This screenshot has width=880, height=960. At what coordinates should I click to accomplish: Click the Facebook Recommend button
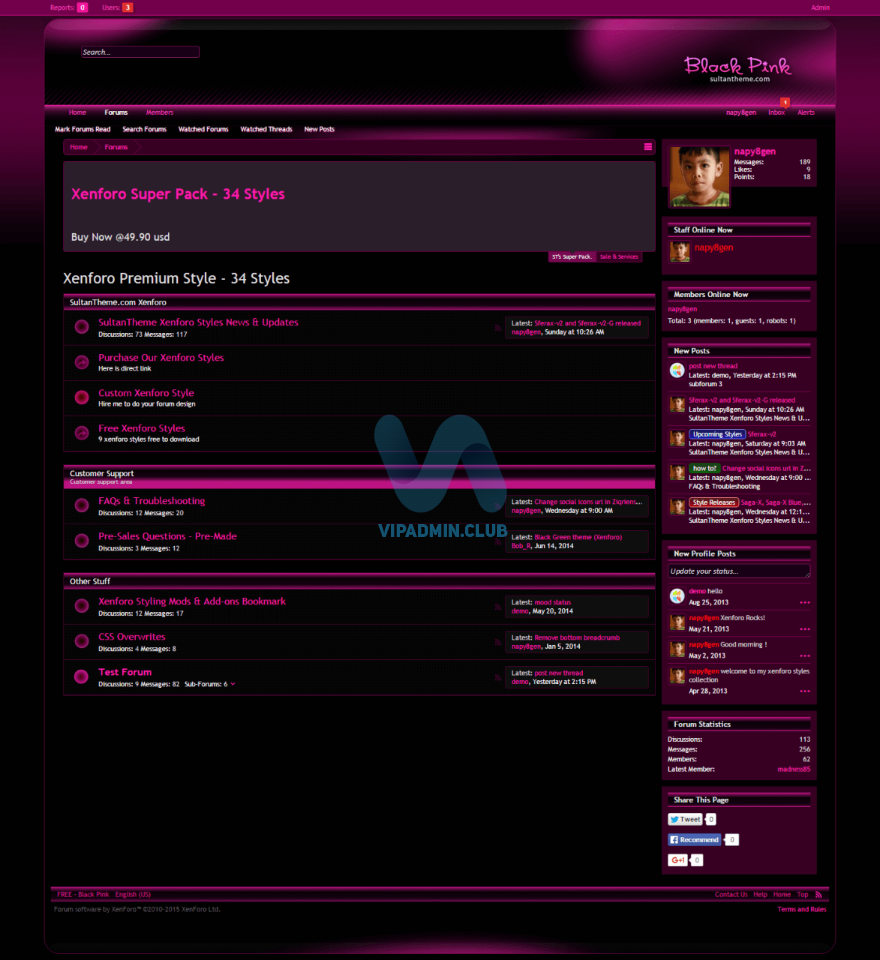[x=694, y=839]
